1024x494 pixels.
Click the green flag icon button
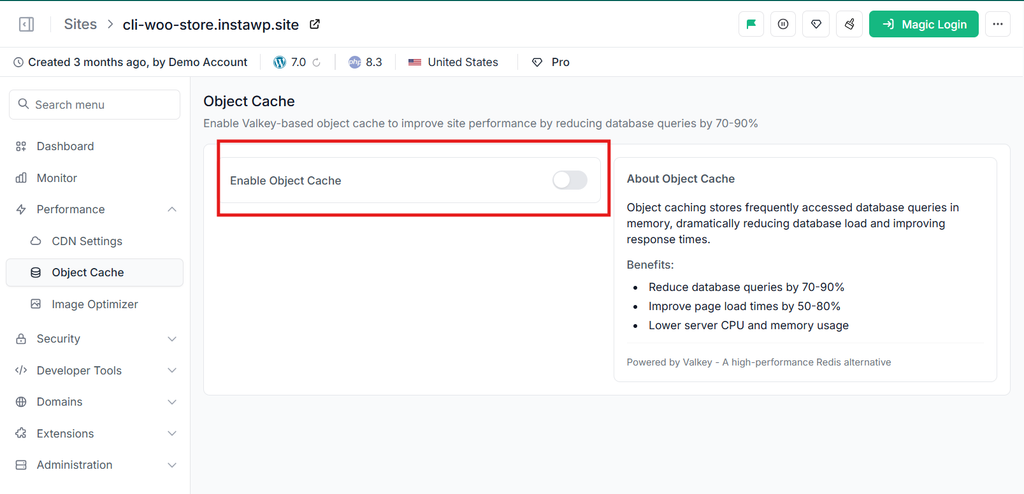click(x=751, y=24)
